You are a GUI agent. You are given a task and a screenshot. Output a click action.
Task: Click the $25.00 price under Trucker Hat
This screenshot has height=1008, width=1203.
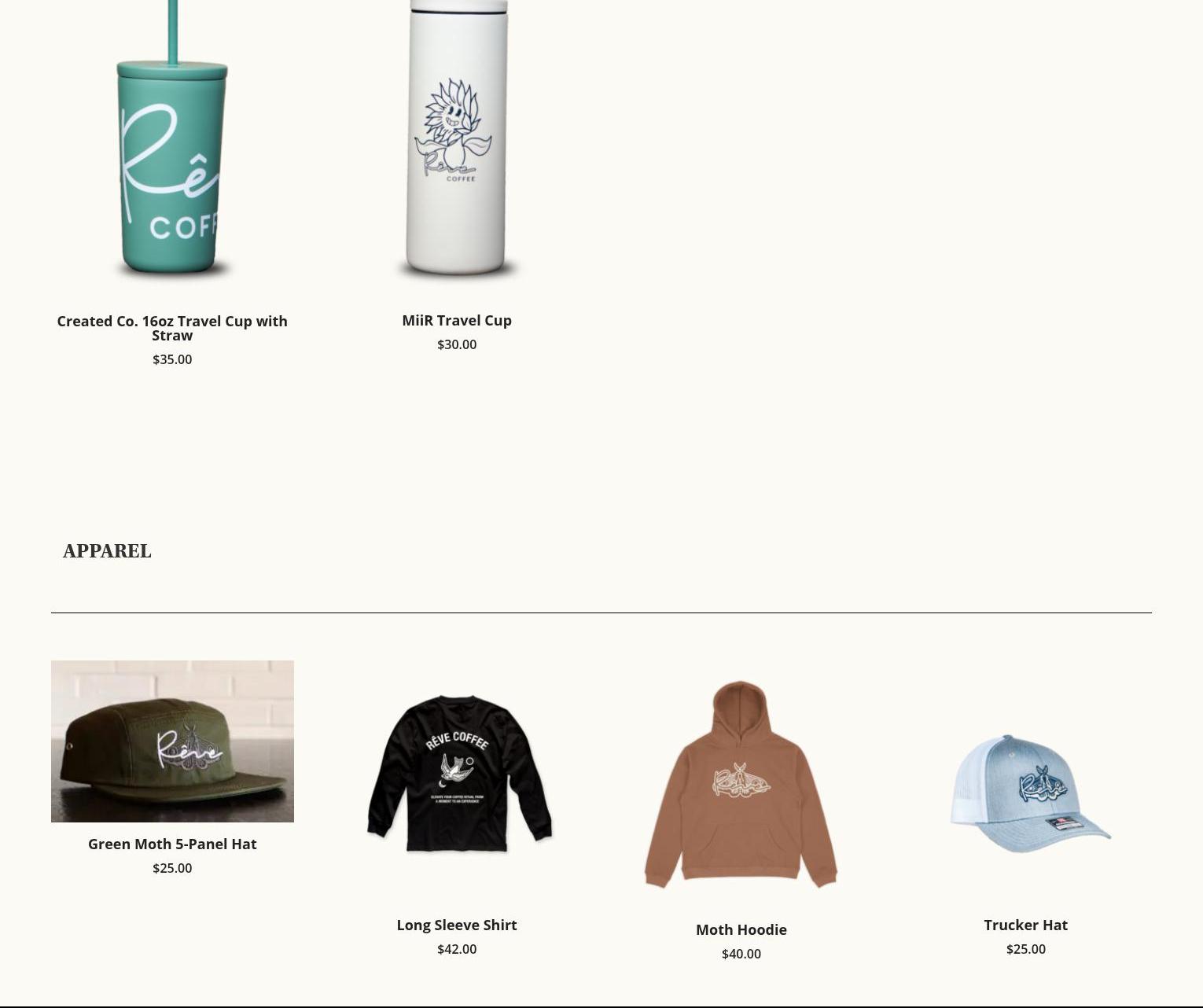pyautogui.click(x=1026, y=949)
